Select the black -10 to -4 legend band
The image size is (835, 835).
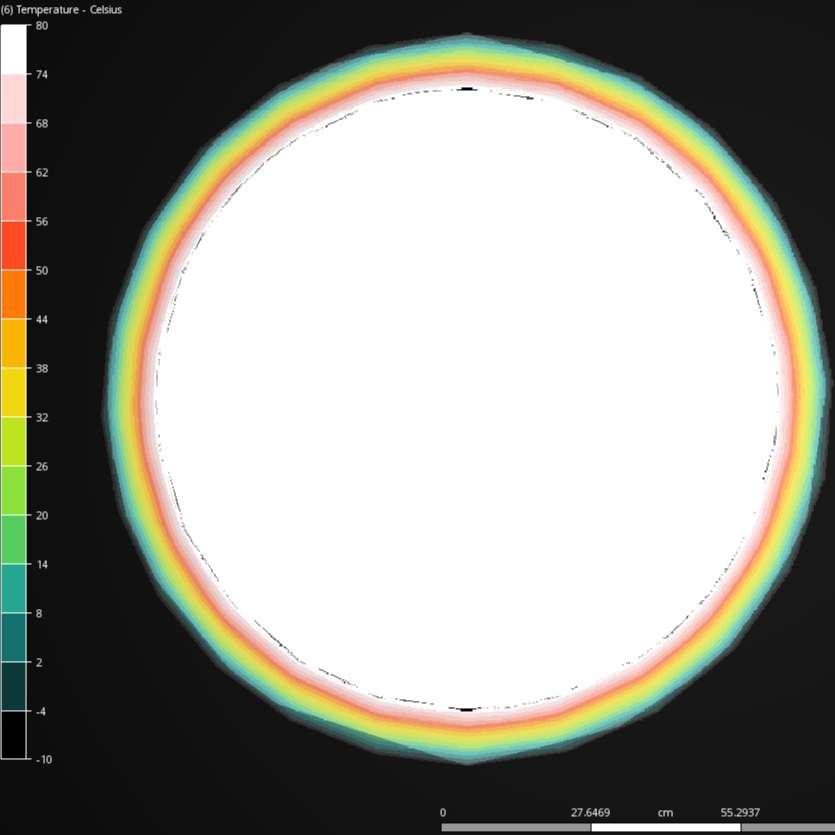pyautogui.click(x=13, y=735)
